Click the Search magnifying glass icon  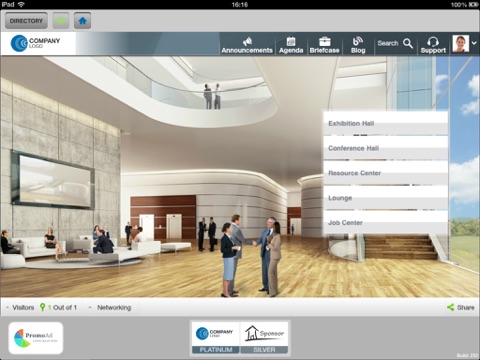[408, 43]
